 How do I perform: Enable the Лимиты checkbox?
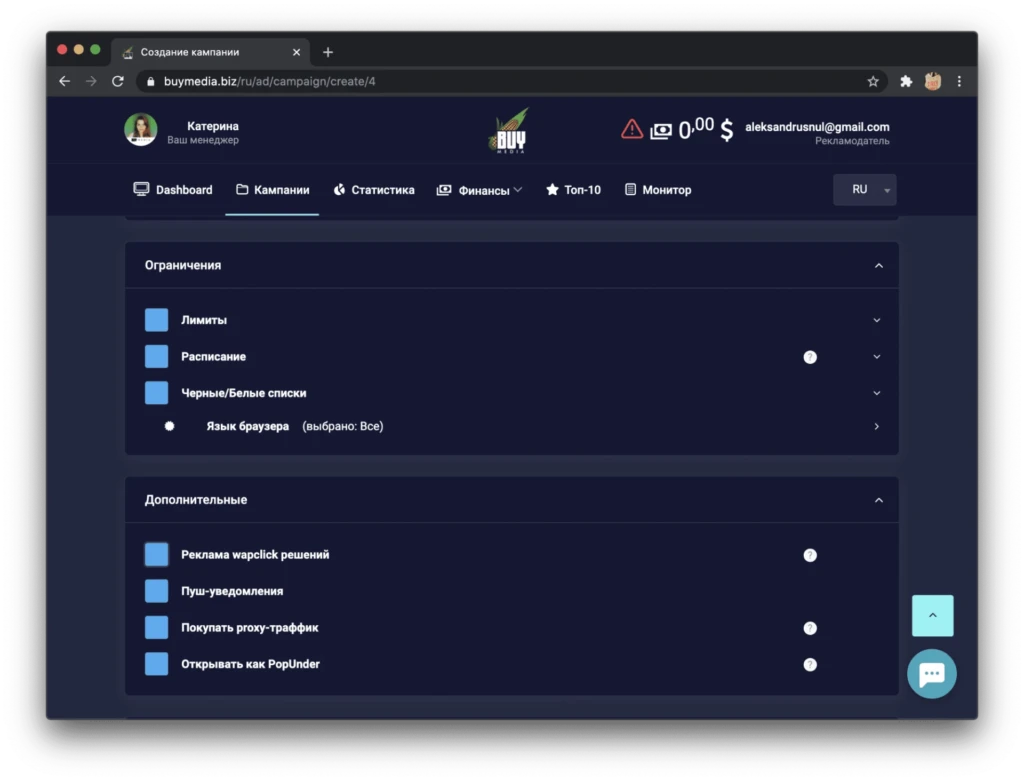coord(156,320)
